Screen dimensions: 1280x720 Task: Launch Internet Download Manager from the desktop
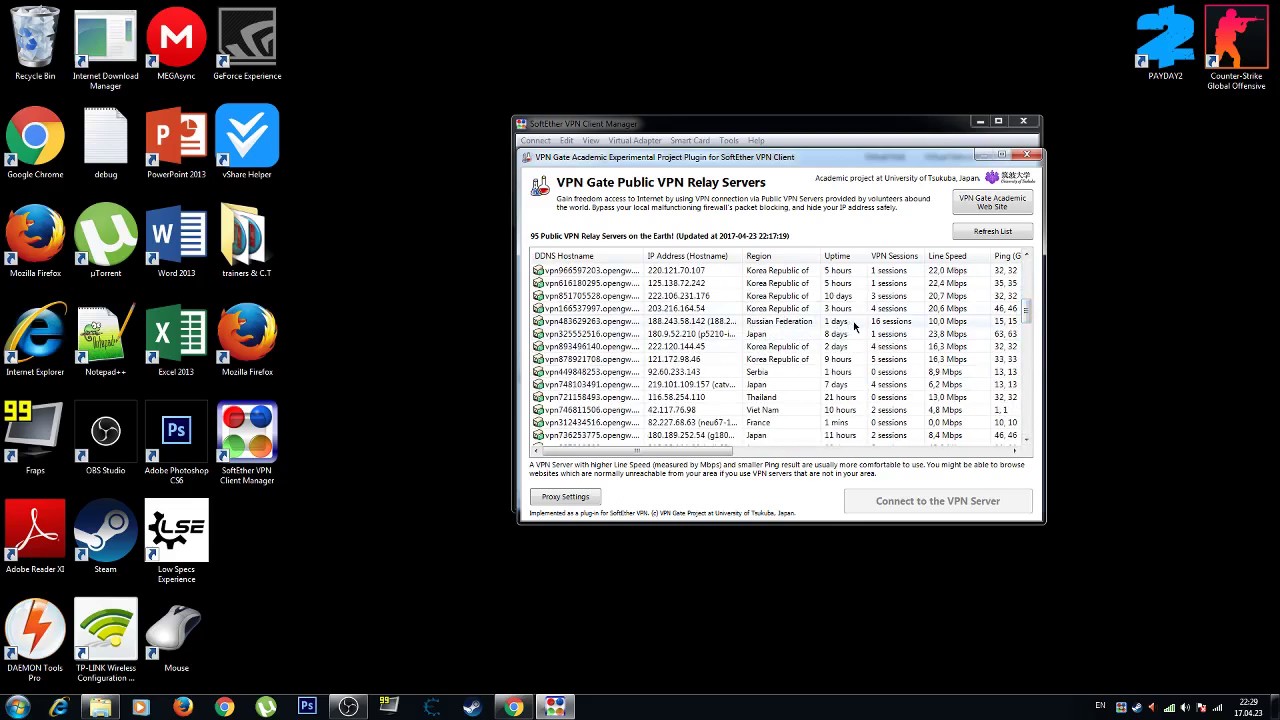click(105, 49)
